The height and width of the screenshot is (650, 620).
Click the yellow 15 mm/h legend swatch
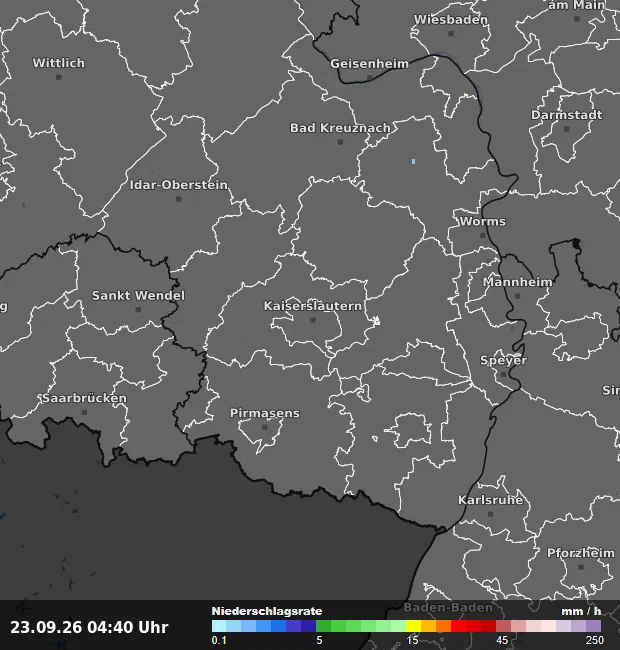tap(413, 626)
